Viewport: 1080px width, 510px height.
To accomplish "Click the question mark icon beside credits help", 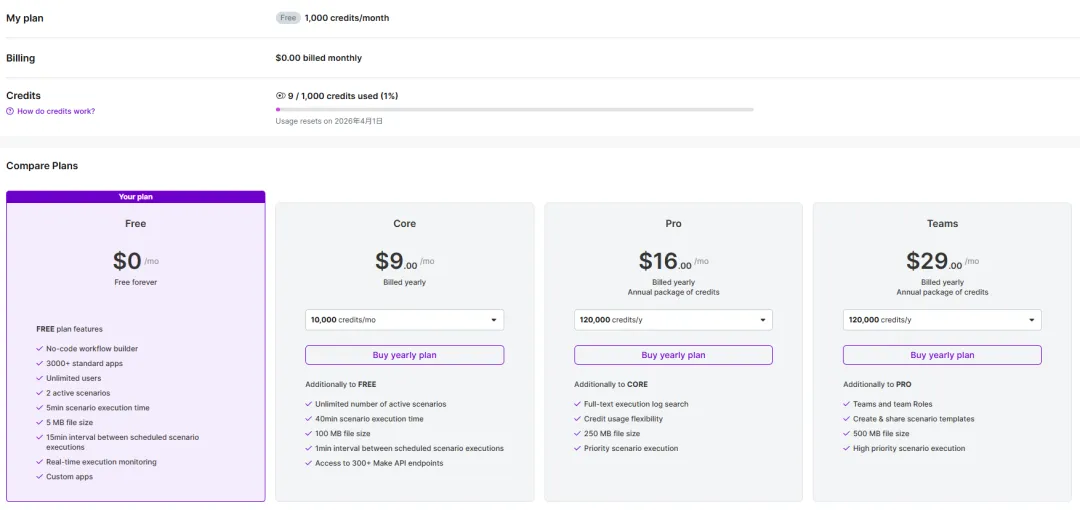I will pyautogui.click(x=10, y=111).
